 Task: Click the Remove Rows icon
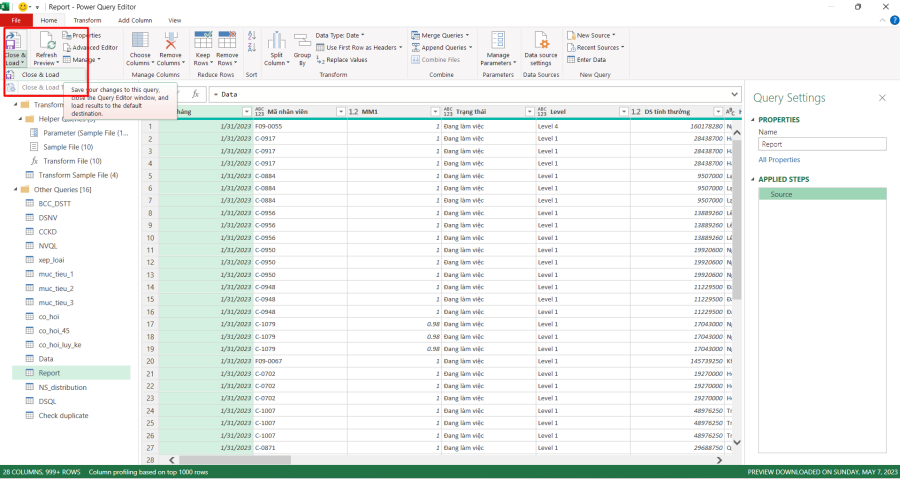227,41
